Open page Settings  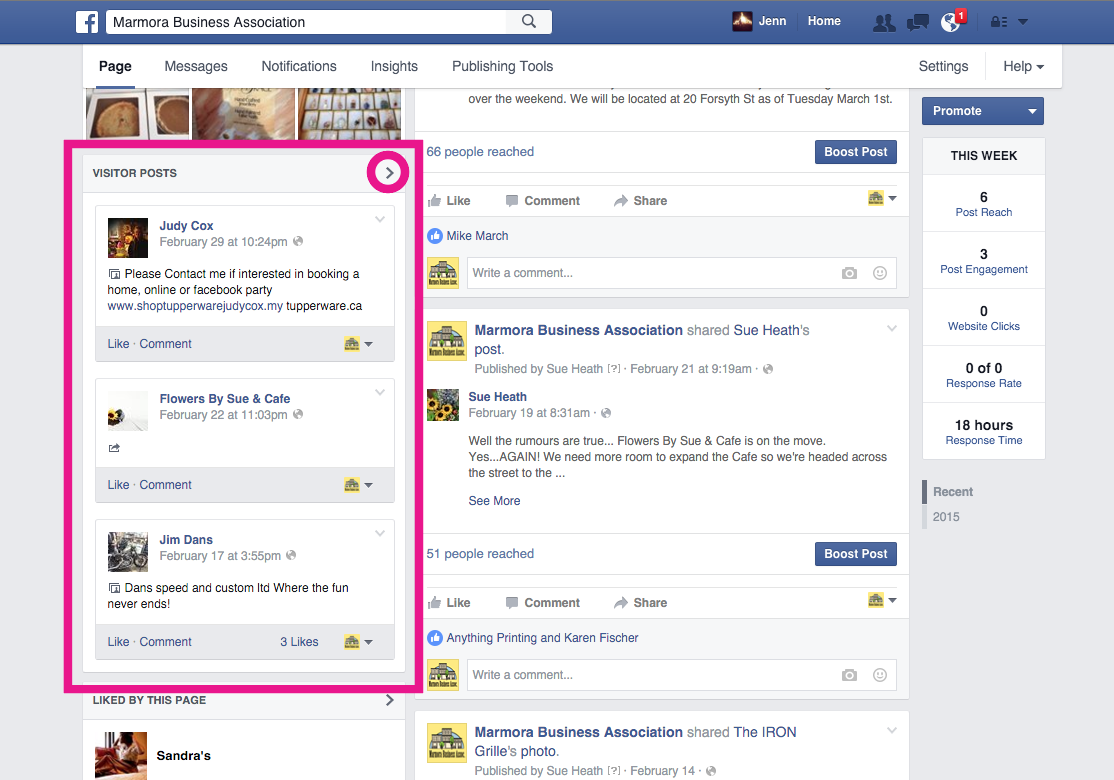[943, 66]
